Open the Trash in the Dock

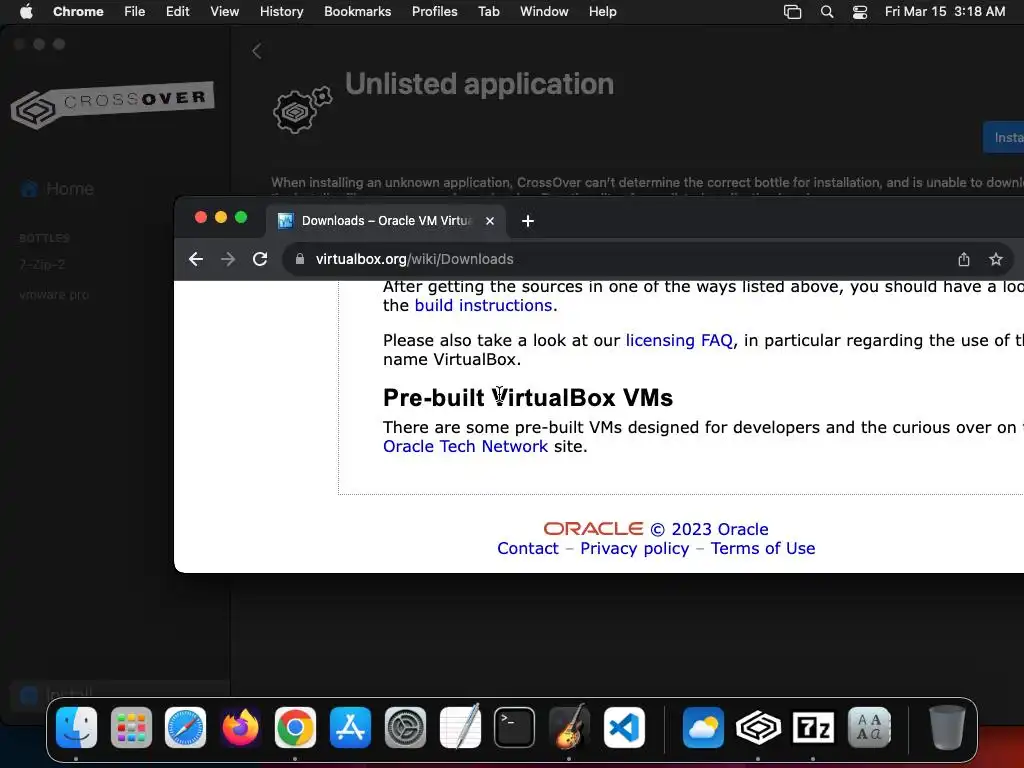tap(947, 727)
